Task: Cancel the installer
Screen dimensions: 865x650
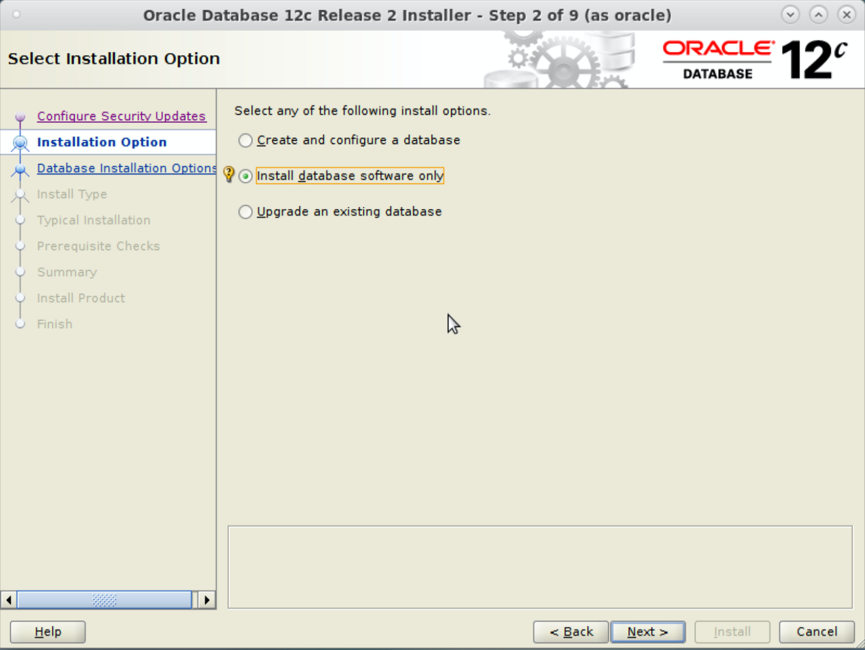Action: [816, 632]
